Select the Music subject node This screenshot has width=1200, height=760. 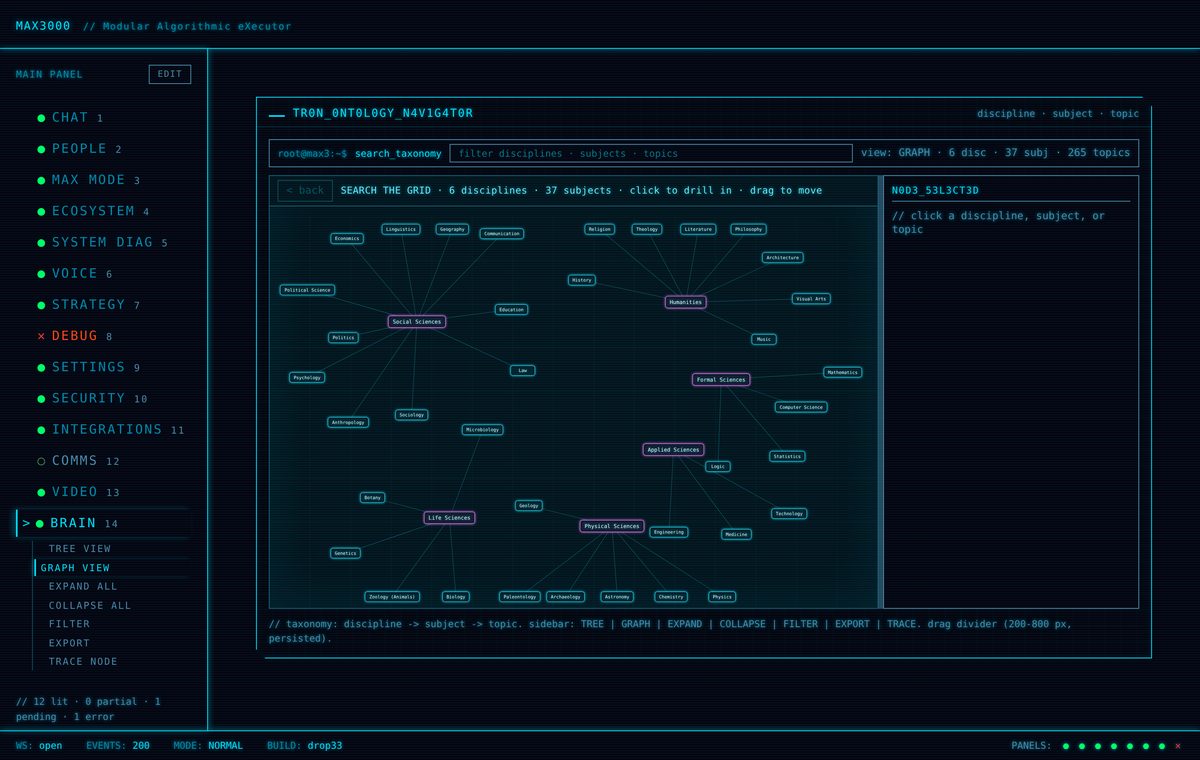pos(764,340)
